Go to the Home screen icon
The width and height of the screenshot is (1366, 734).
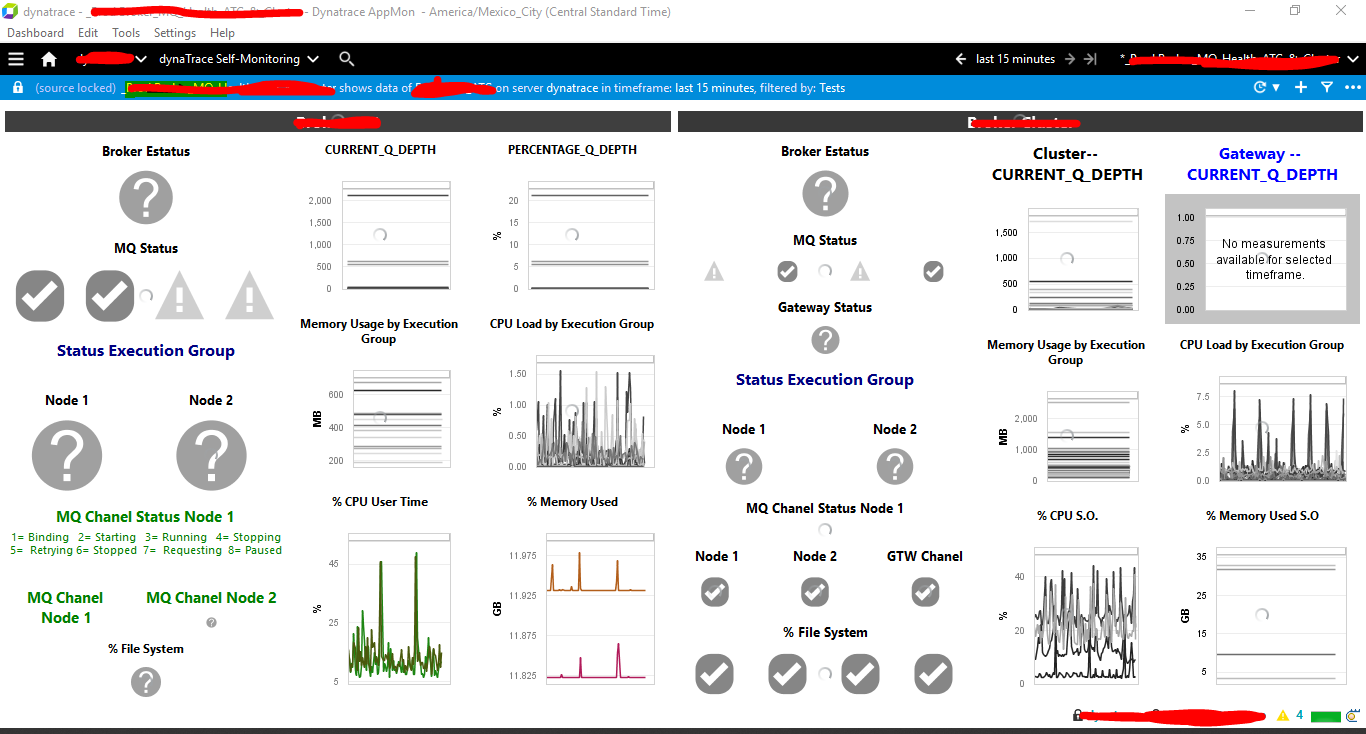pos(49,59)
